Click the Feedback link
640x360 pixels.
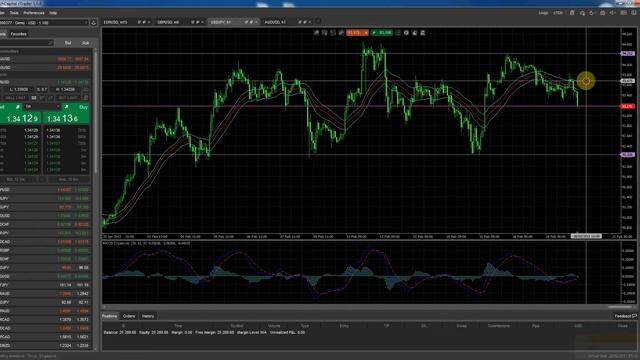click(x=625, y=316)
